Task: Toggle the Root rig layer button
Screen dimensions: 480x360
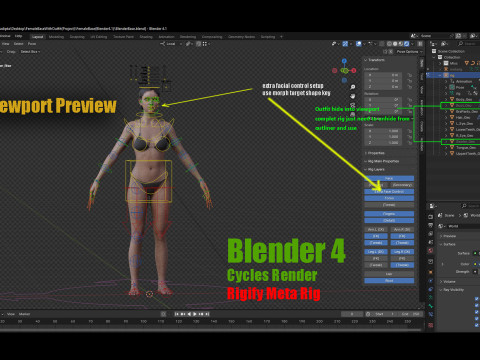Action: 389,281
